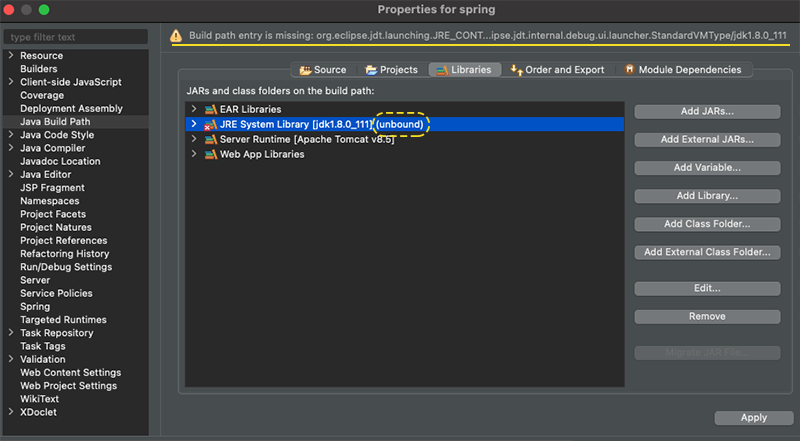Click the Module Dependencies tab icon
The height and width of the screenshot is (441, 800).
(x=630, y=69)
